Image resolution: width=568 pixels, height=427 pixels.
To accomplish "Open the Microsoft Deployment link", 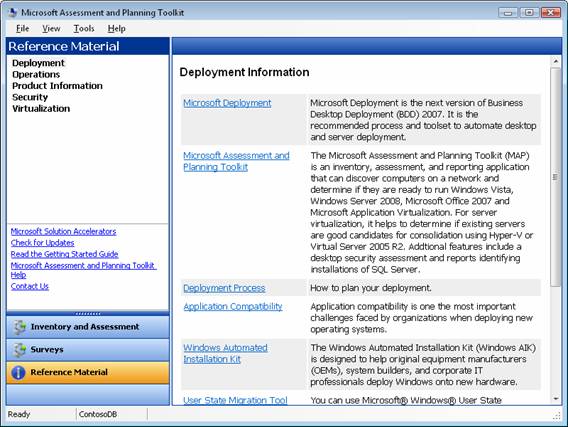I will (227, 103).
